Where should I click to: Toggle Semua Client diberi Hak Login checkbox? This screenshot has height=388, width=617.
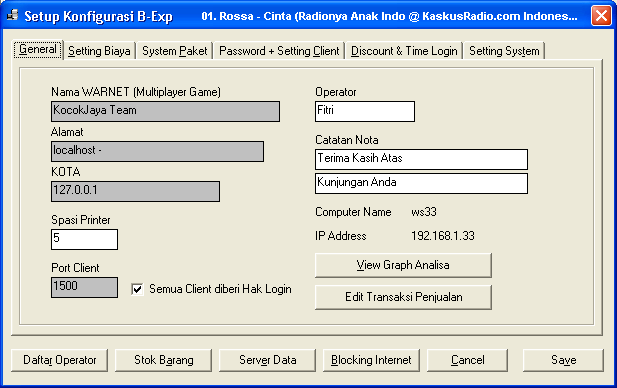click(x=137, y=290)
